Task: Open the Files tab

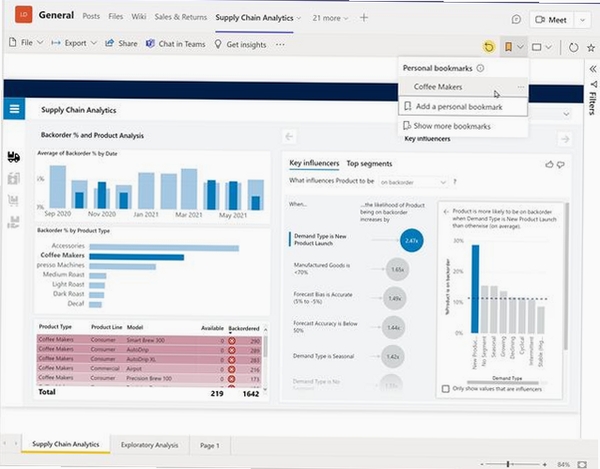Action: [x=116, y=16]
